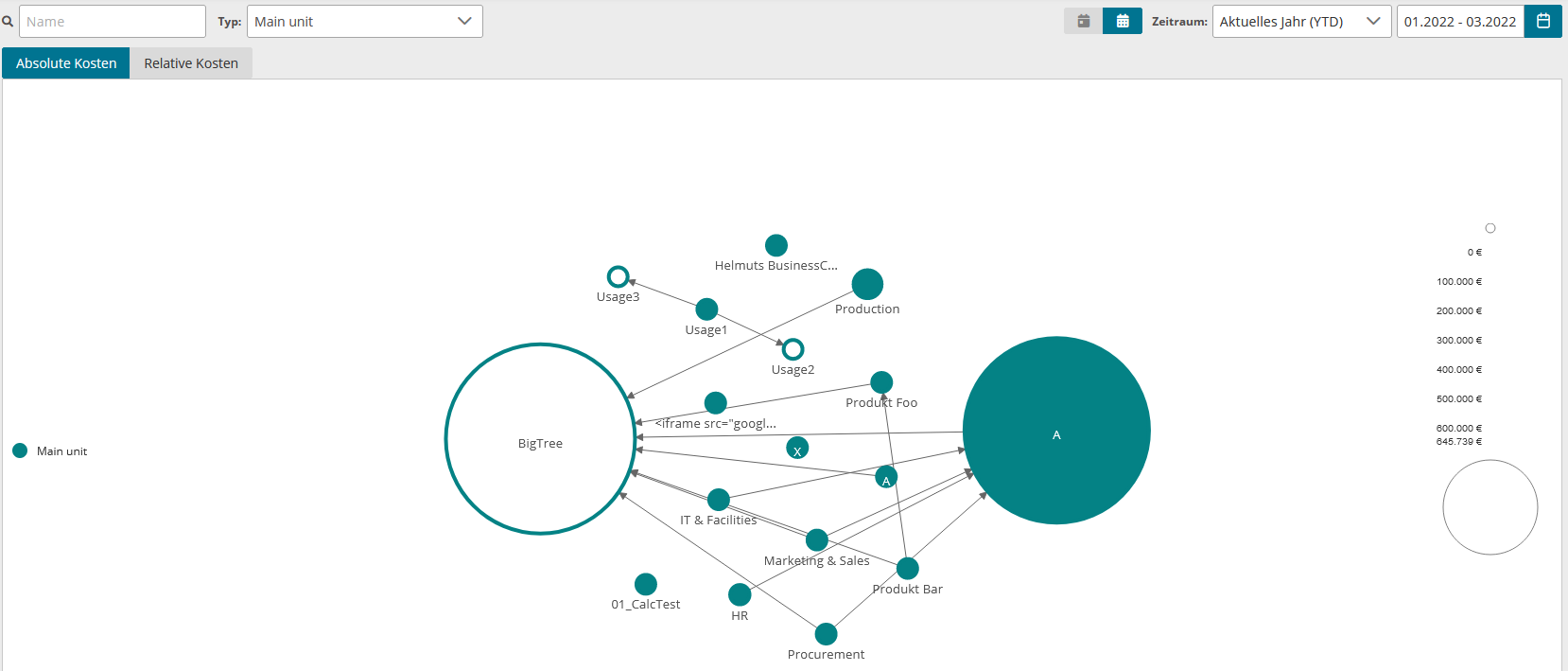Click the small A node
This screenshot has height=671, width=1568.
886,477
